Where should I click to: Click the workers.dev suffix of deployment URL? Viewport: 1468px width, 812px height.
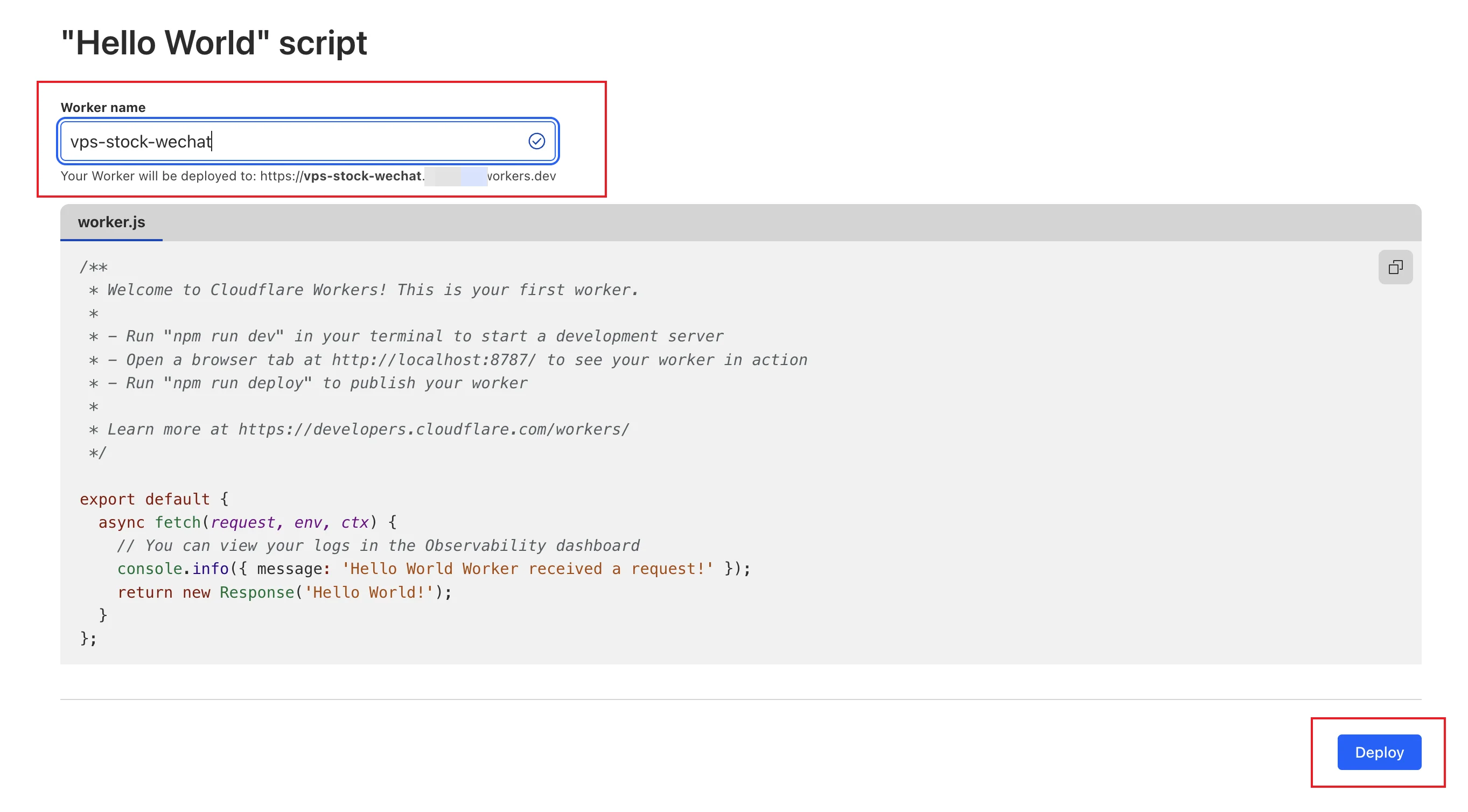(521, 176)
